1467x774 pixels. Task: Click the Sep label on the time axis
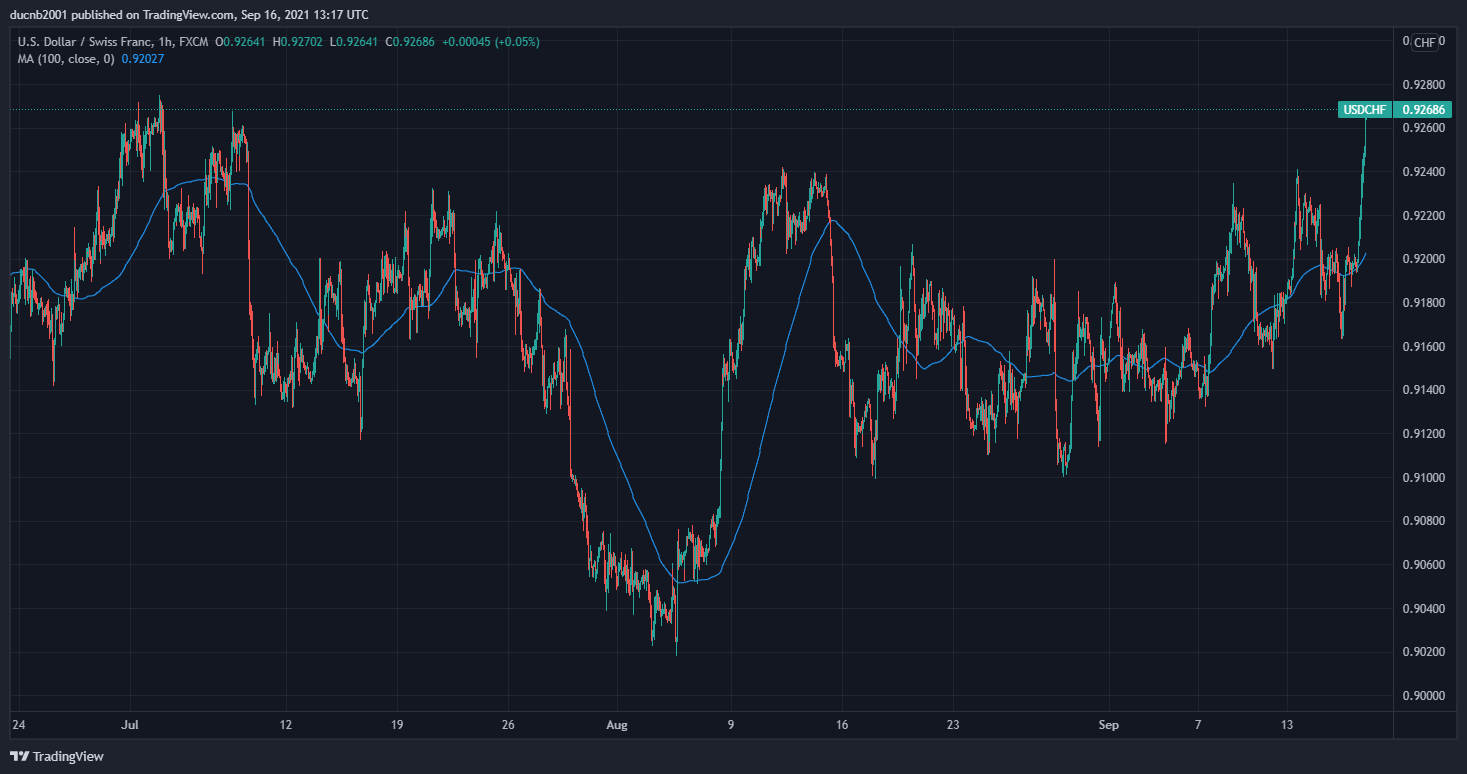(x=1108, y=724)
